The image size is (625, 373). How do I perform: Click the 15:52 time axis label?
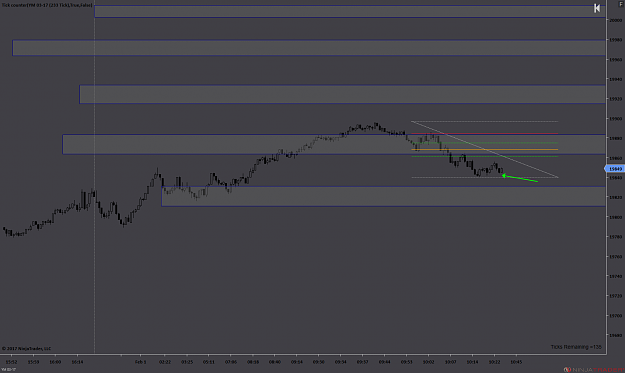11,362
